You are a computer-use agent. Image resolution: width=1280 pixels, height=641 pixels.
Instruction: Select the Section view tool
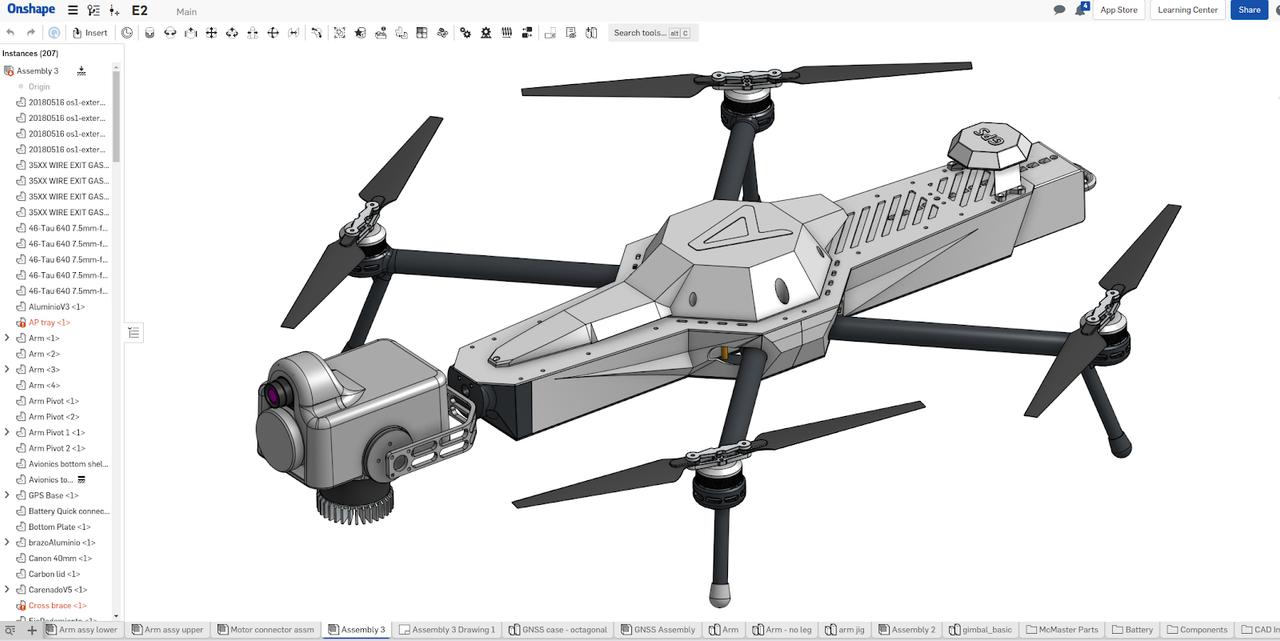[x=570, y=32]
